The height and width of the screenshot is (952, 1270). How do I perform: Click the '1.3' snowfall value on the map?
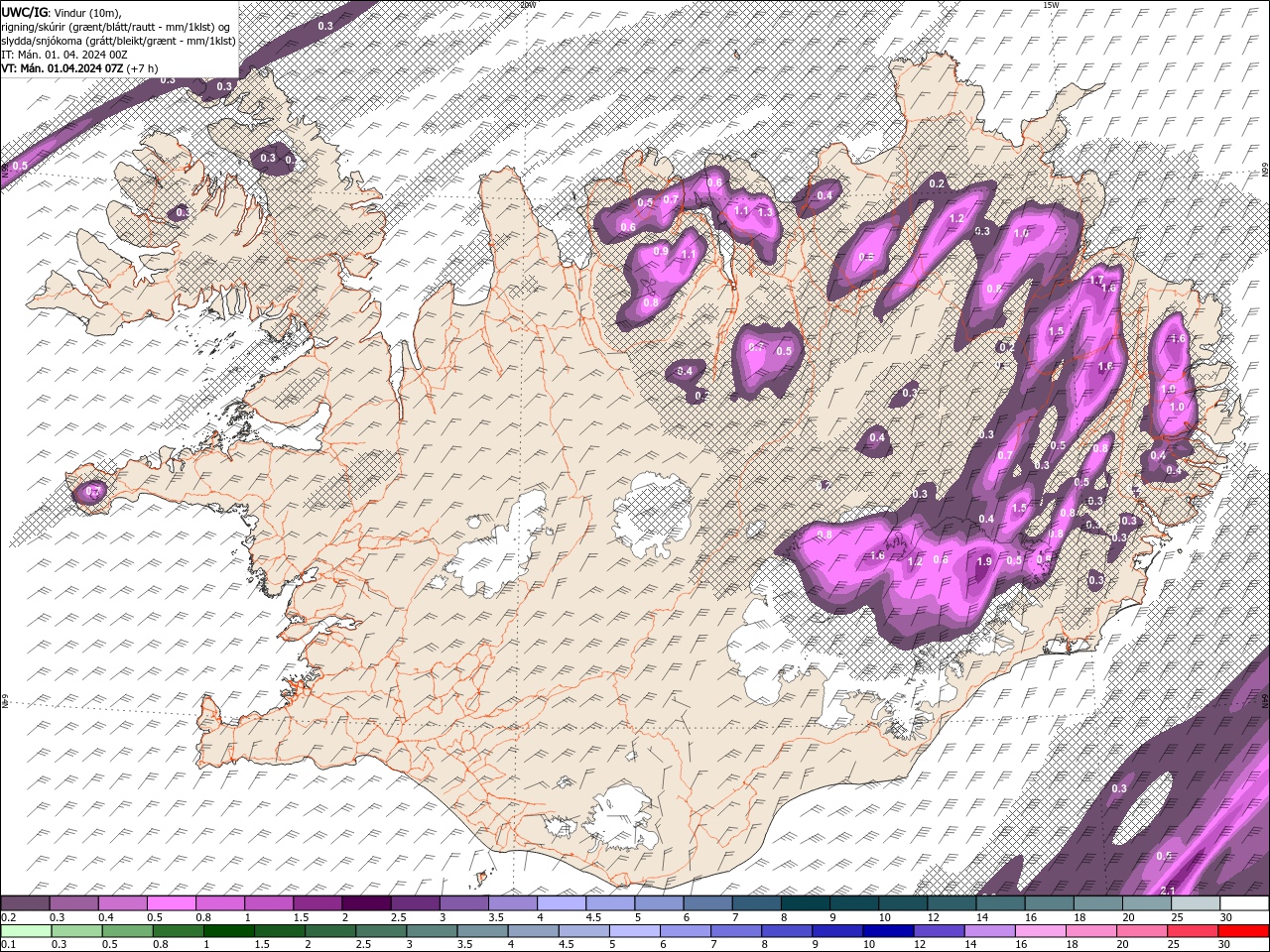[x=765, y=212]
